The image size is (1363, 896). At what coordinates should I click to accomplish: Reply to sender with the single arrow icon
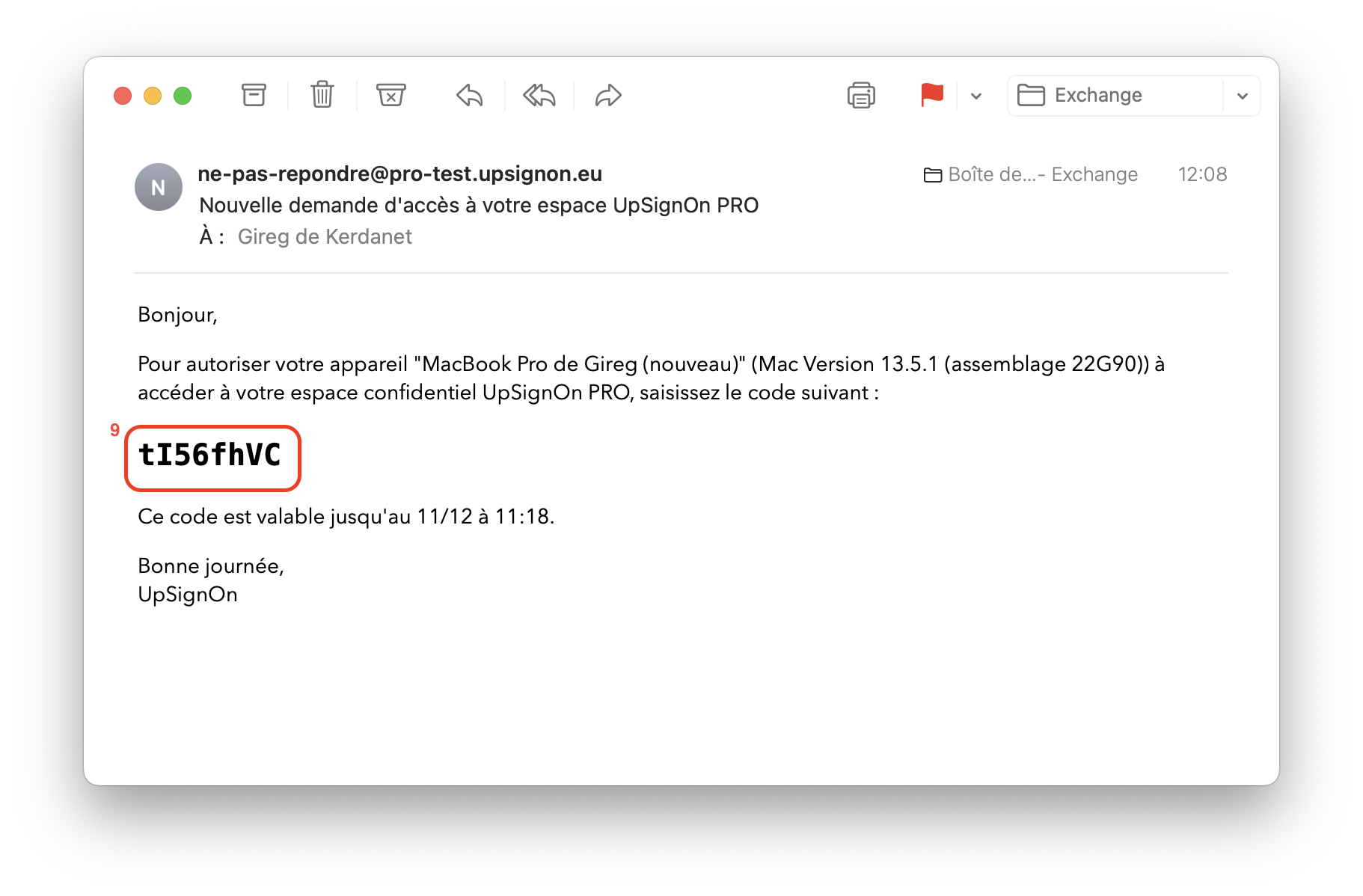[x=470, y=95]
